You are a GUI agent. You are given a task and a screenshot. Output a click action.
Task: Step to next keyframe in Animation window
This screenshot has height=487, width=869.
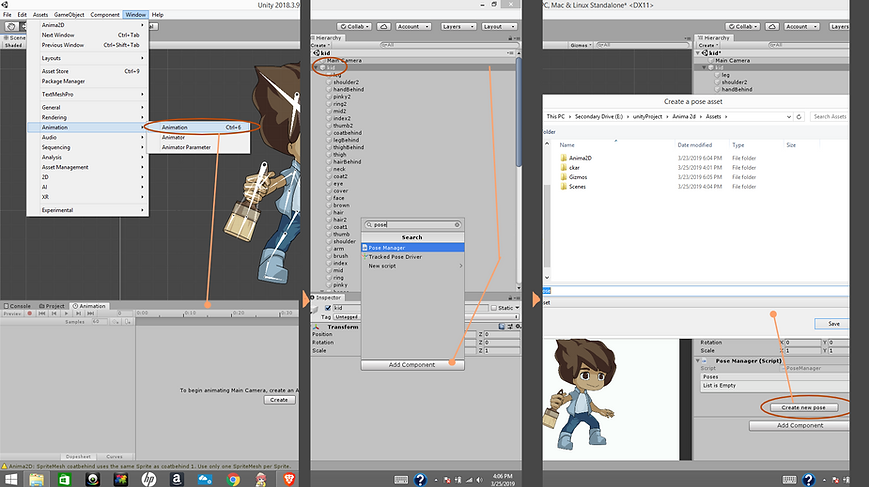tap(79, 313)
